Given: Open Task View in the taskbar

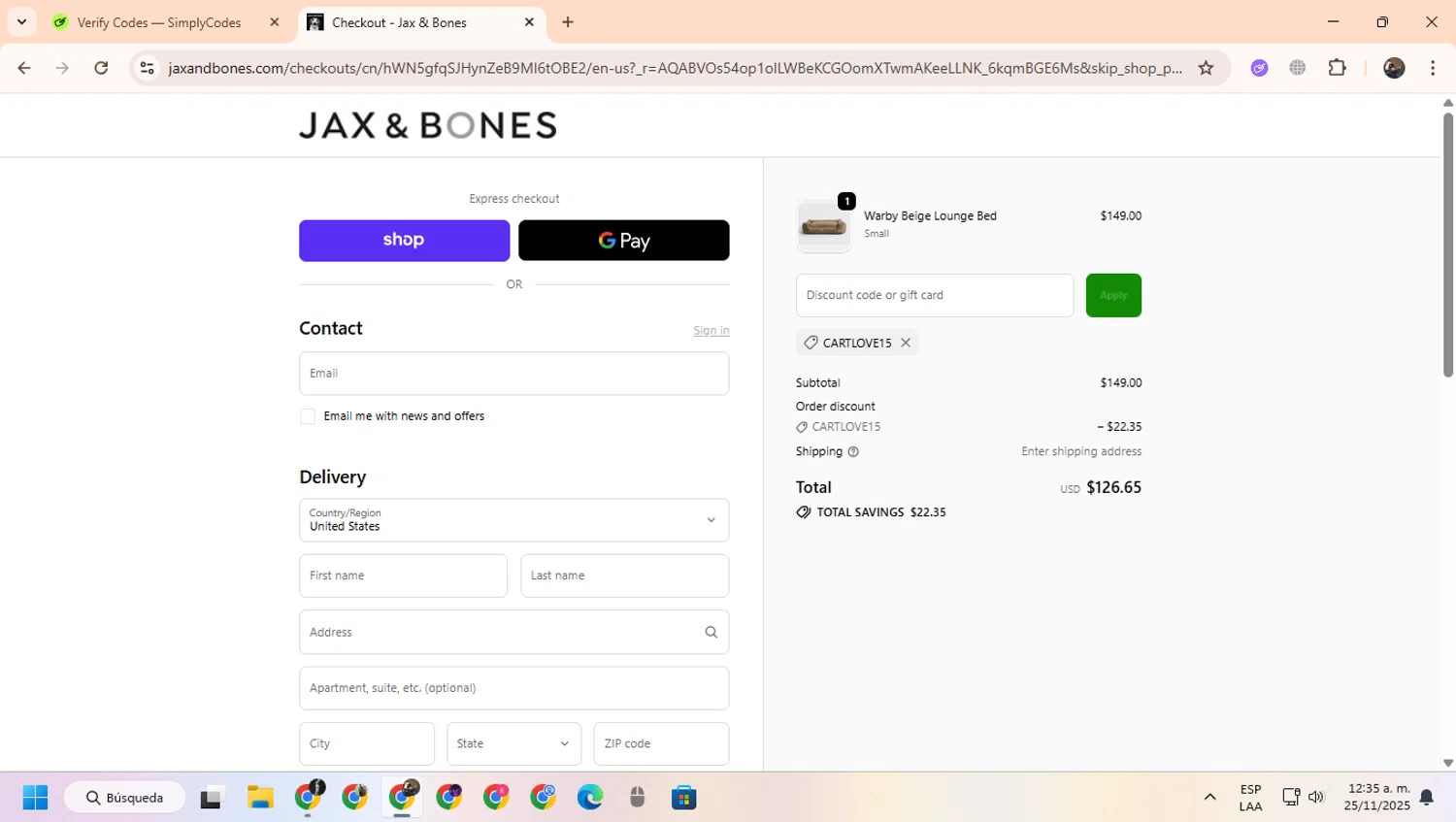Looking at the screenshot, I should pos(211,798).
